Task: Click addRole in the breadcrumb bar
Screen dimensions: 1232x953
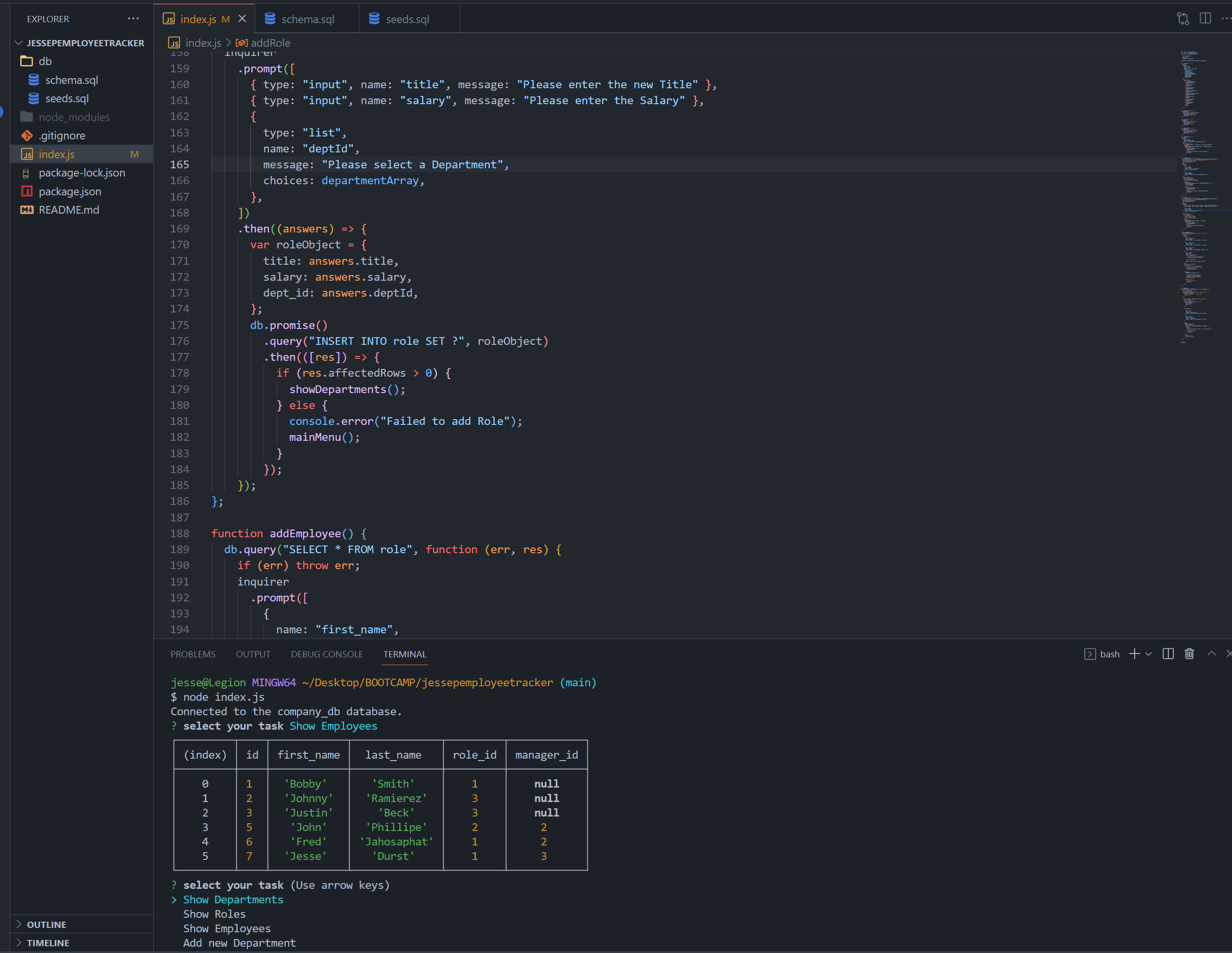Action: pyautogui.click(x=271, y=43)
